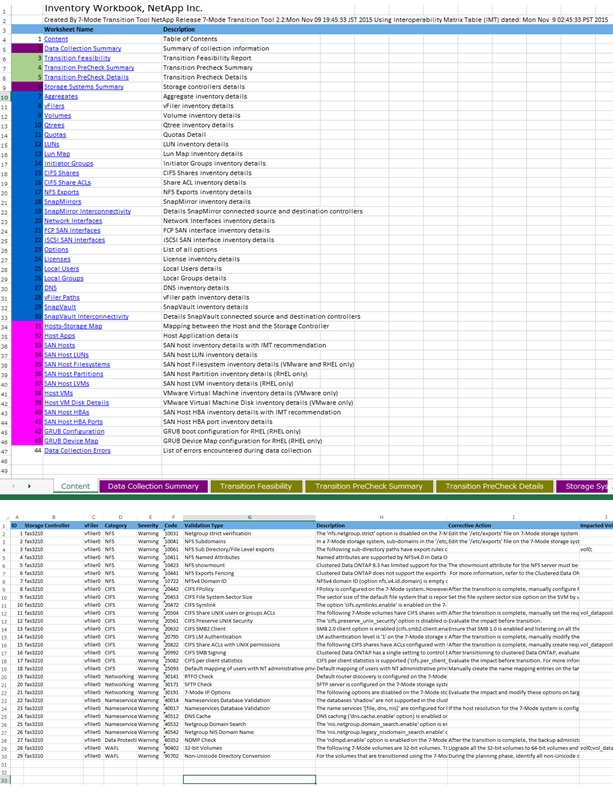Open the Data Collection Summary hyperlink cell
The height and width of the screenshot is (786, 613).
coord(82,49)
